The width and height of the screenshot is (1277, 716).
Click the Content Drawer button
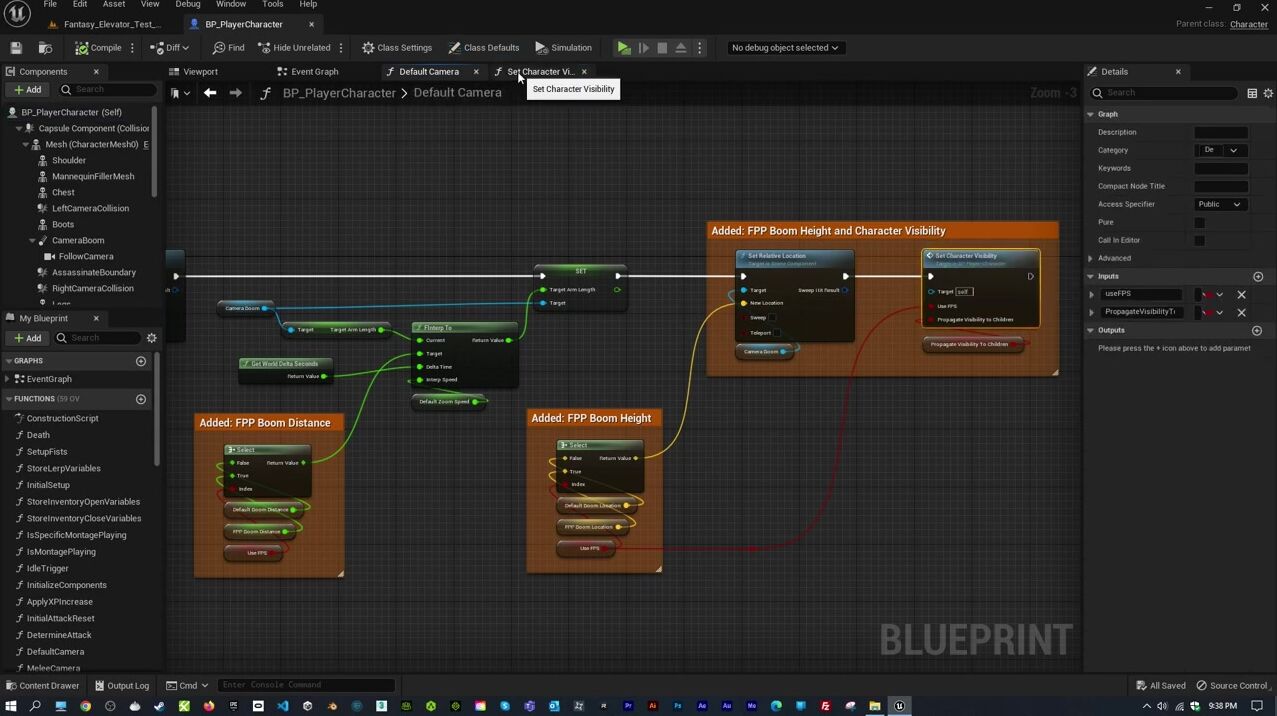[42, 686]
